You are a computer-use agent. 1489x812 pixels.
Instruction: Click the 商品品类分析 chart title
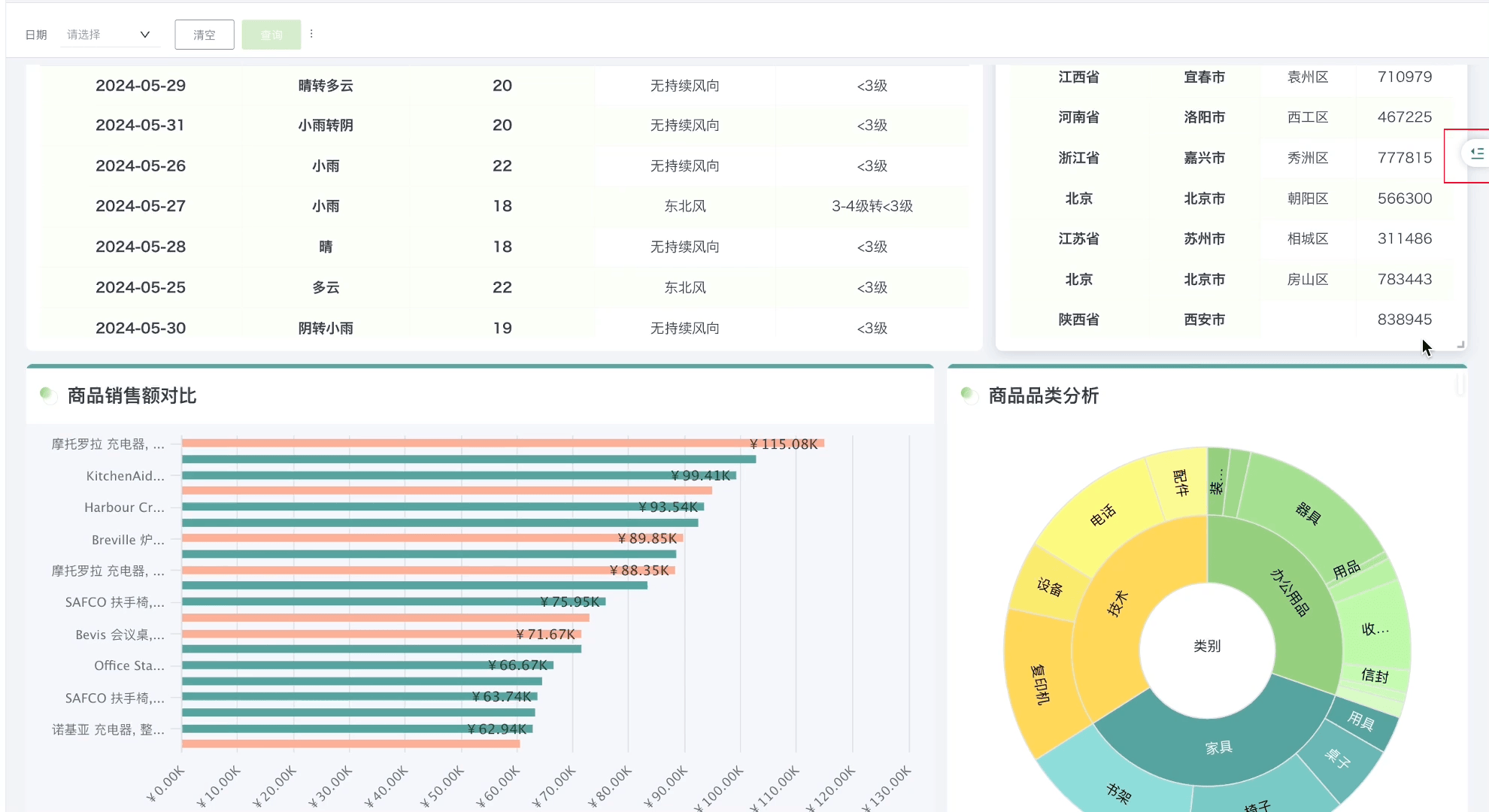(1044, 395)
